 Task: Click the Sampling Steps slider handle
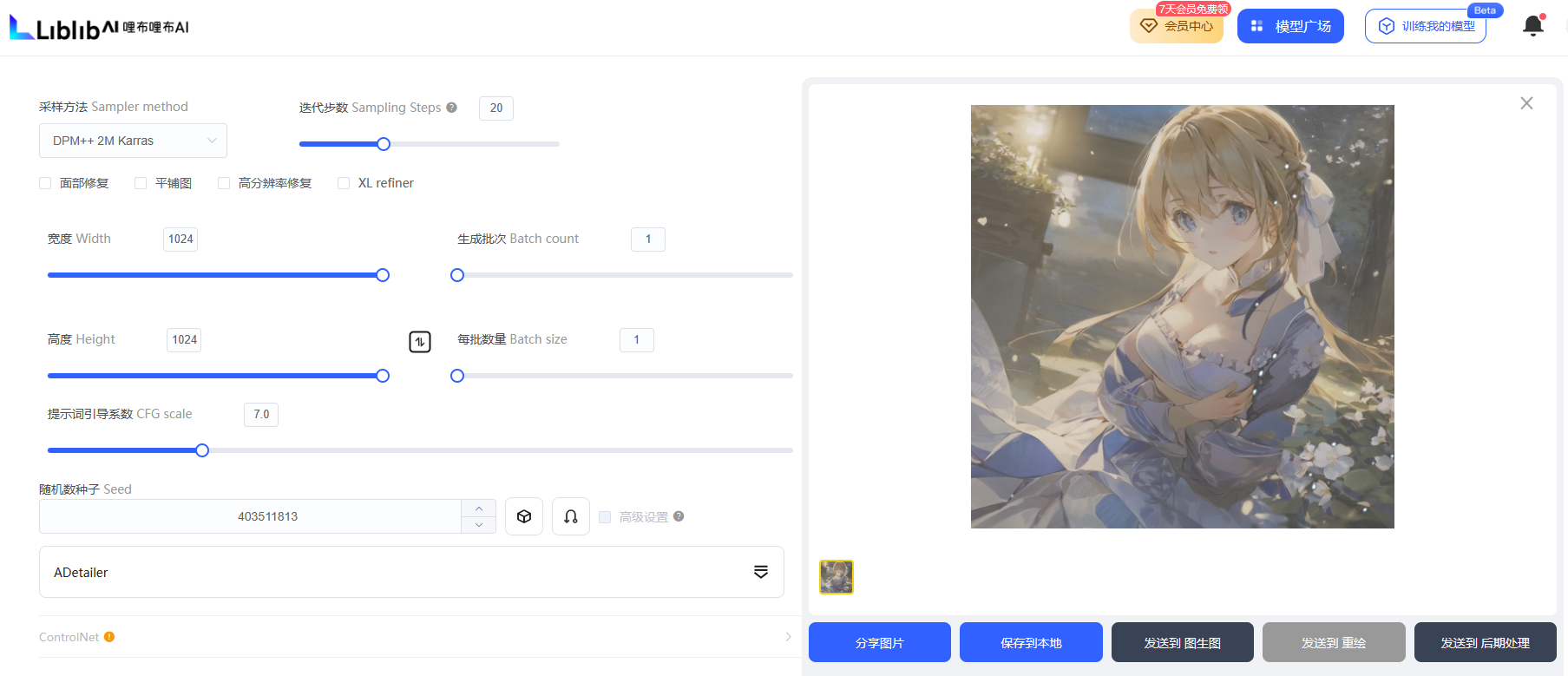click(384, 144)
